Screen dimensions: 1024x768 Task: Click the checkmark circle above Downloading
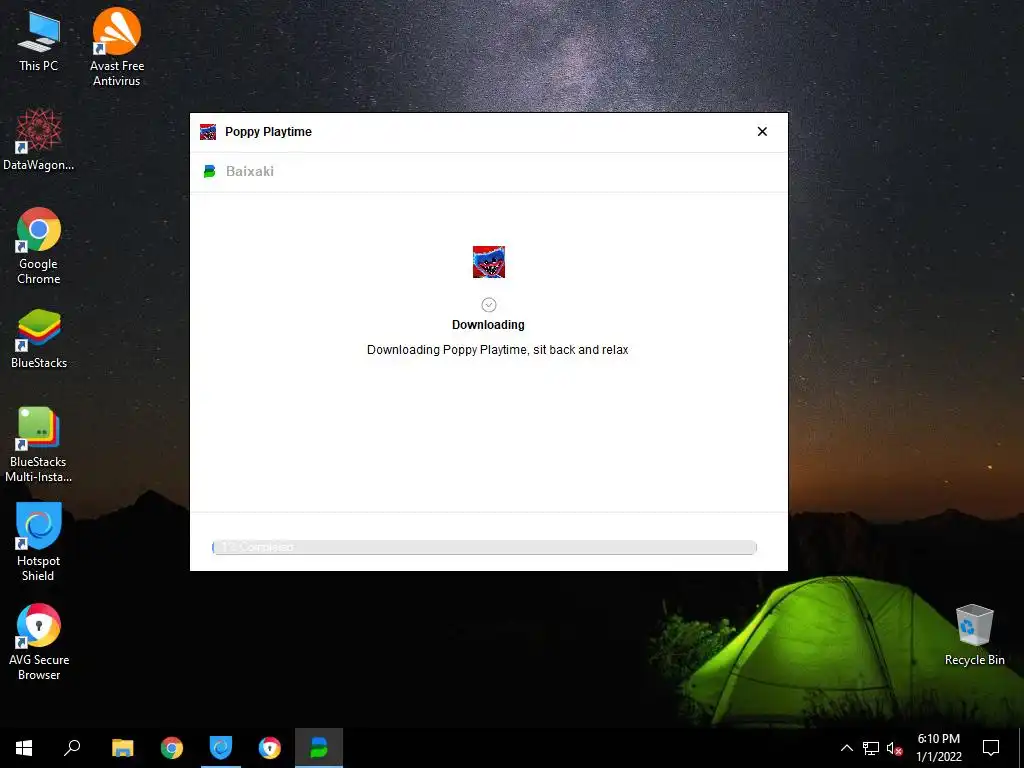[488, 304]
